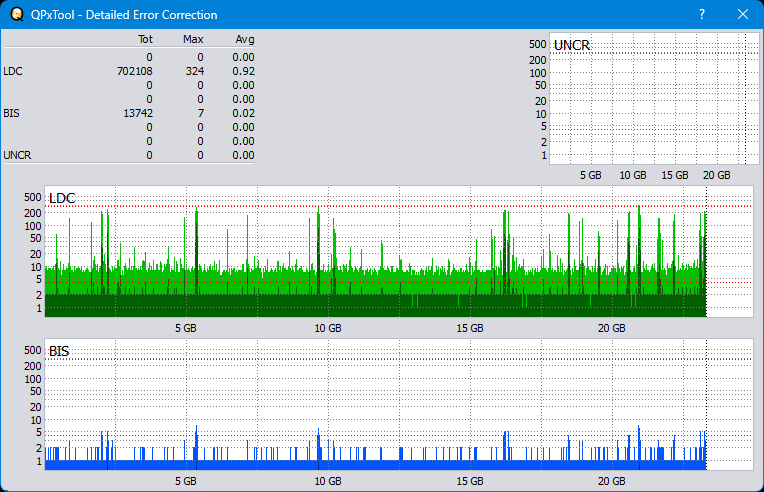This screenshot has width=764, height=492.
Task: Close the Detailed Error Correction window
Action: tap(743, 14)
